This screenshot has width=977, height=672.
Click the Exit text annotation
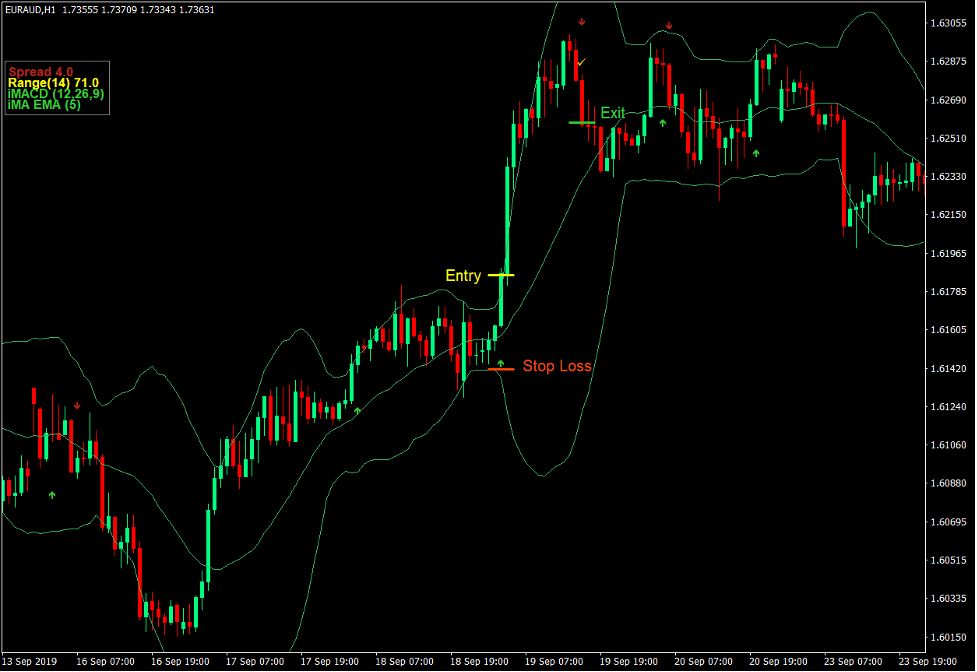tap(613, 112)
